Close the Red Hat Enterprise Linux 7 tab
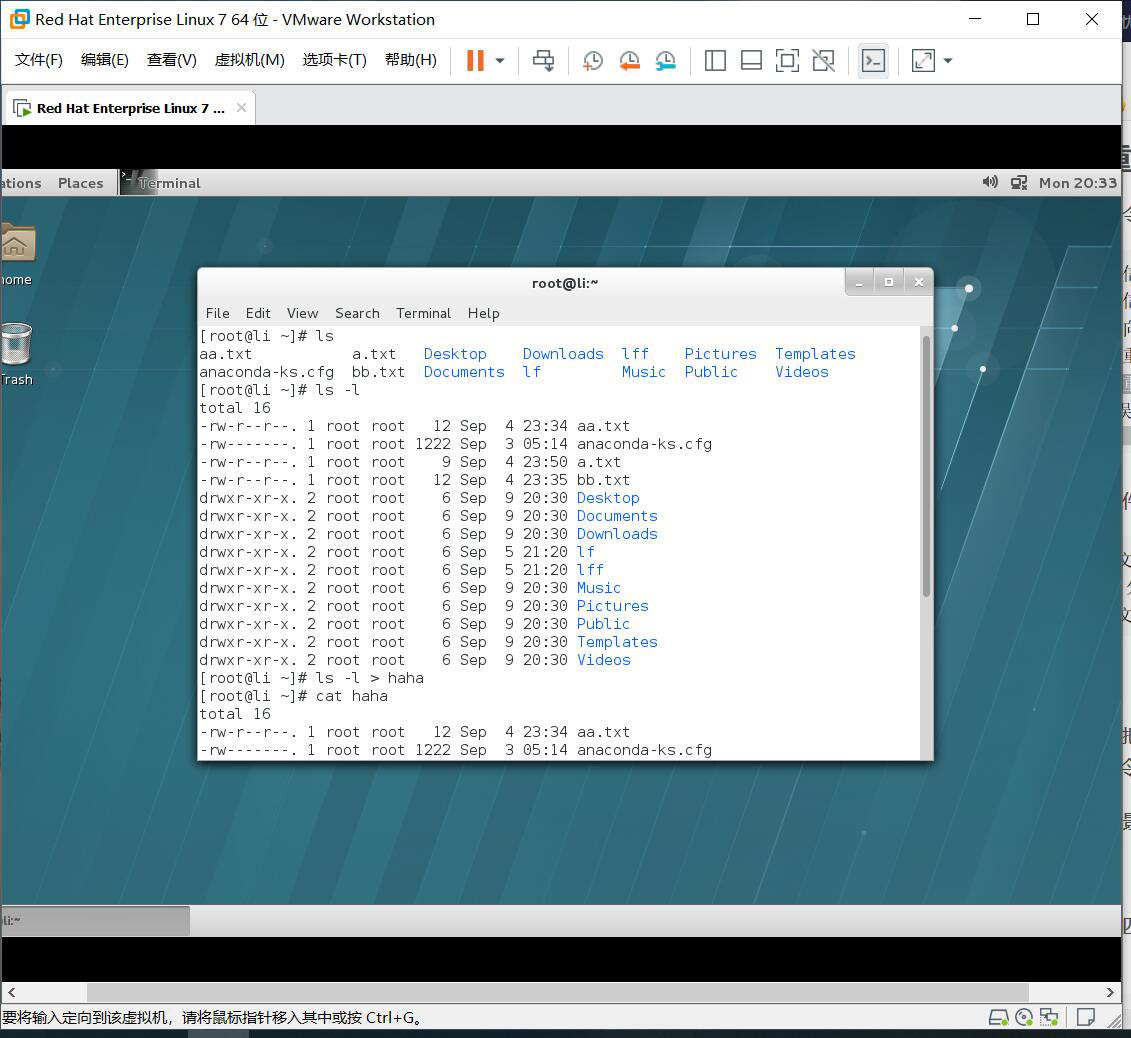1131x1038 pixels. (242, 107)
